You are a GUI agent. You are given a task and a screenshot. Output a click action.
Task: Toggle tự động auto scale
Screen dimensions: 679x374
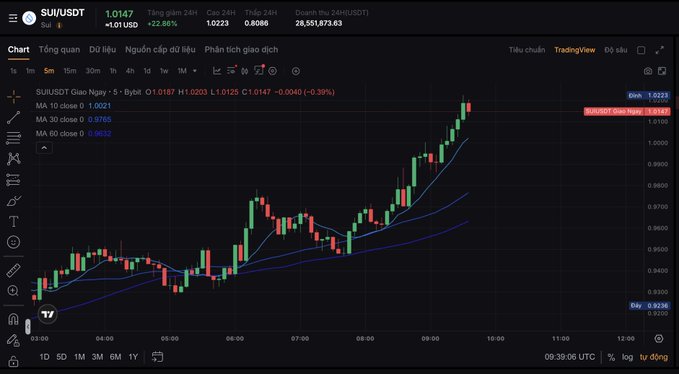coord(654,358)
